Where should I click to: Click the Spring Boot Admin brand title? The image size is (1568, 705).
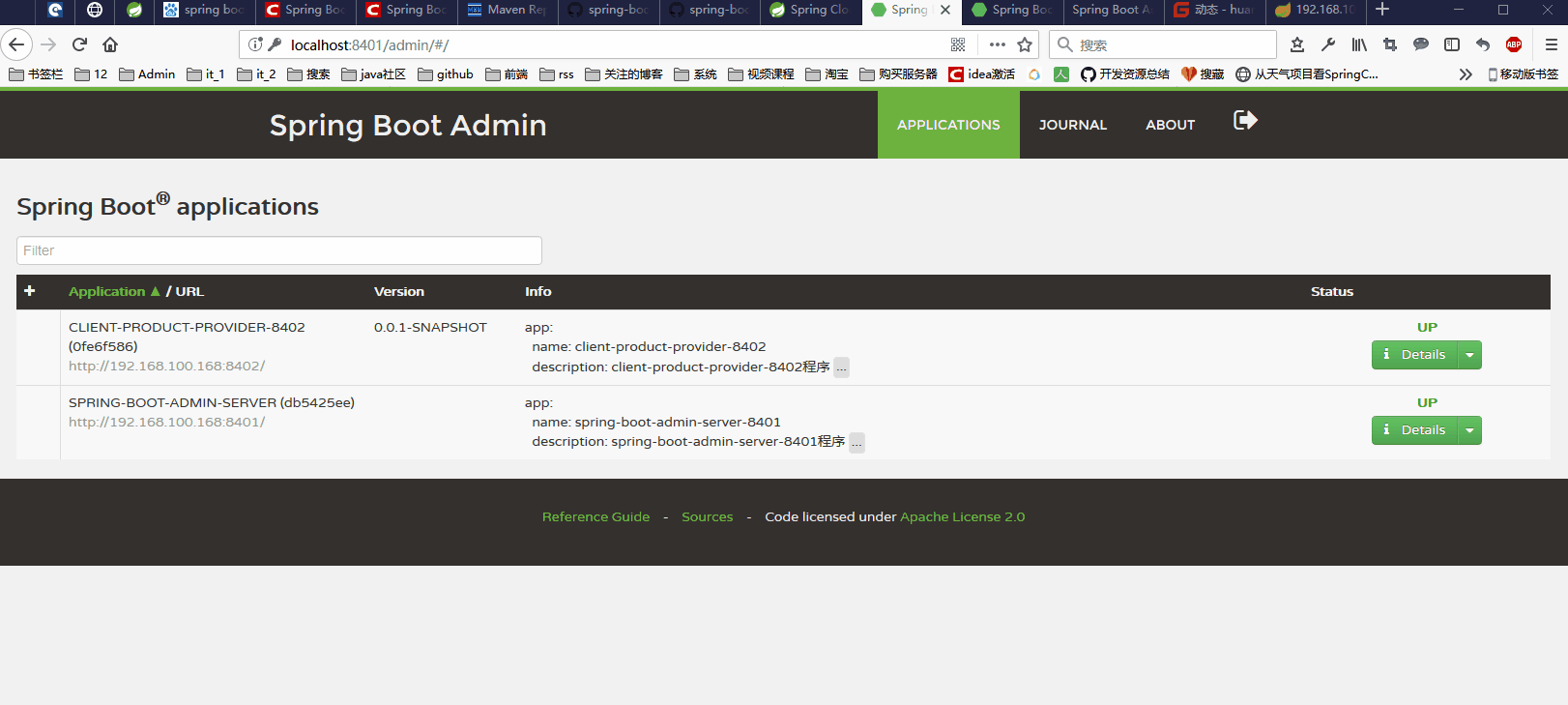[x=408, y=125]
